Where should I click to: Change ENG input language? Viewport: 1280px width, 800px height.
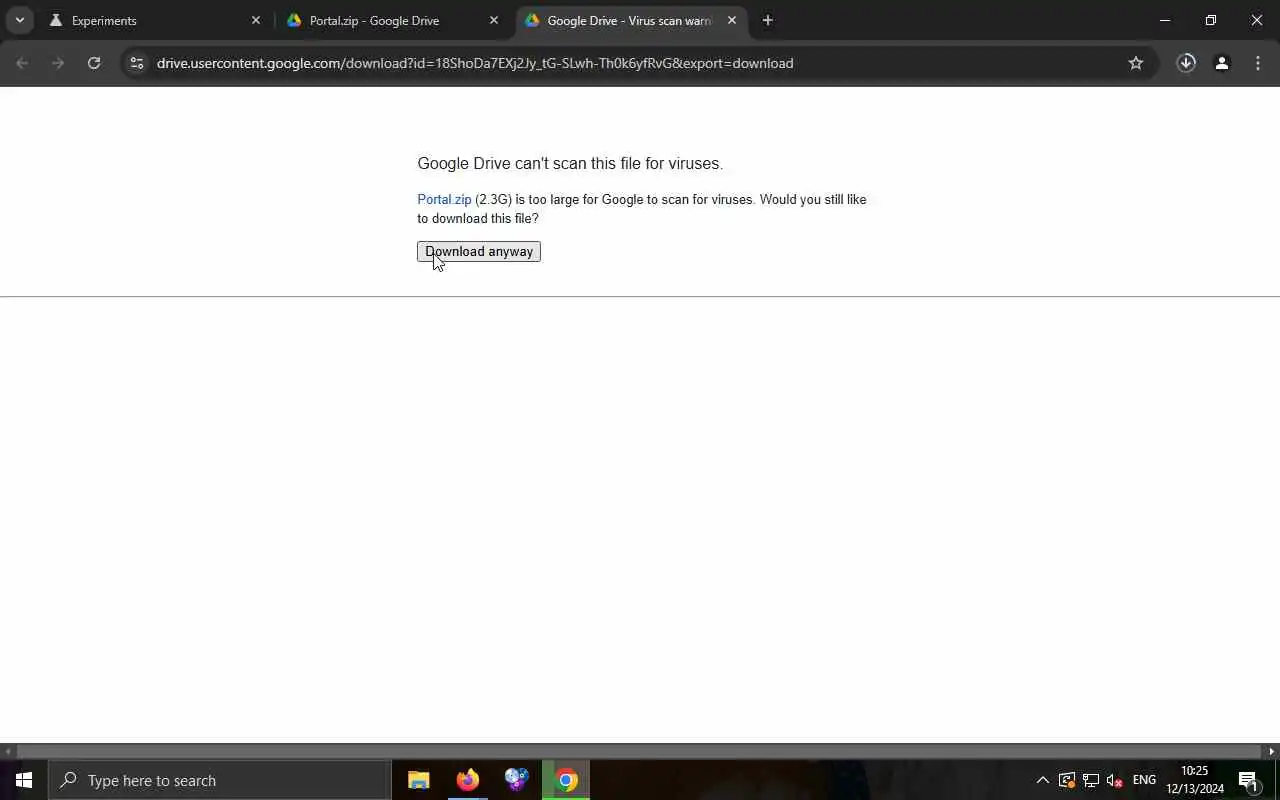(x=1144, y=780)
